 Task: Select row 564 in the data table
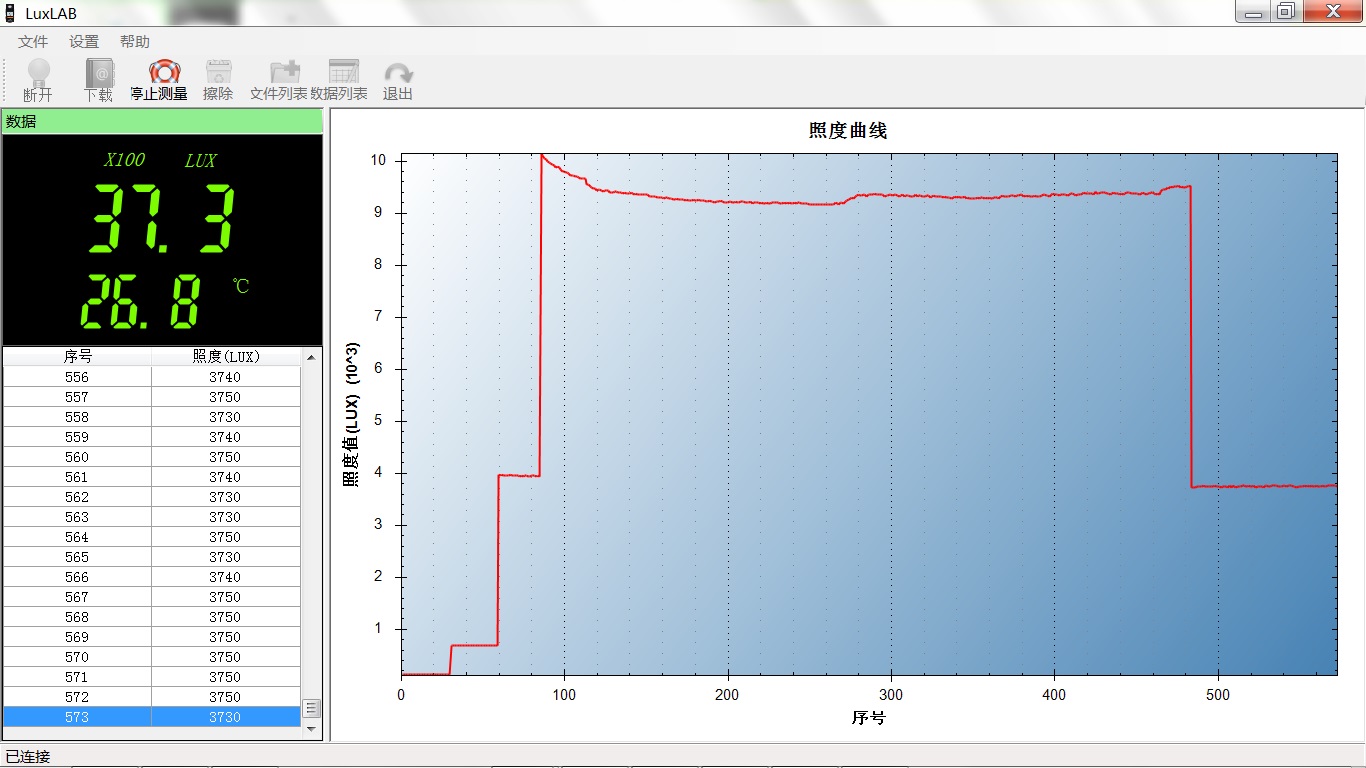click(x=152, y=537)
